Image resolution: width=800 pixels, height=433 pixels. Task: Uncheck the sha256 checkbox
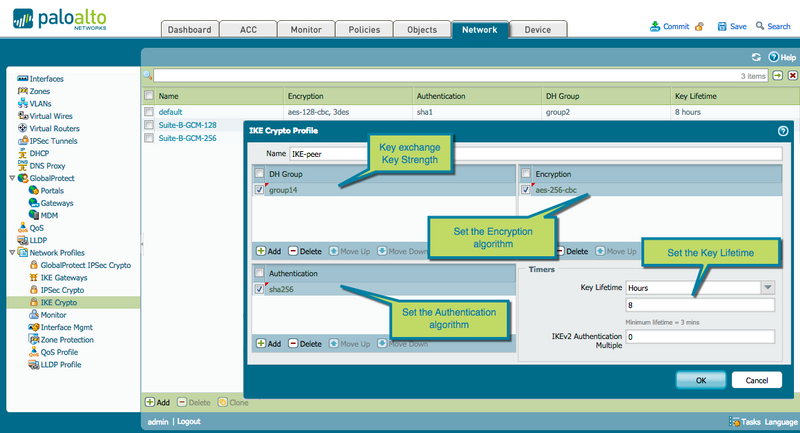tap(259, 289)
